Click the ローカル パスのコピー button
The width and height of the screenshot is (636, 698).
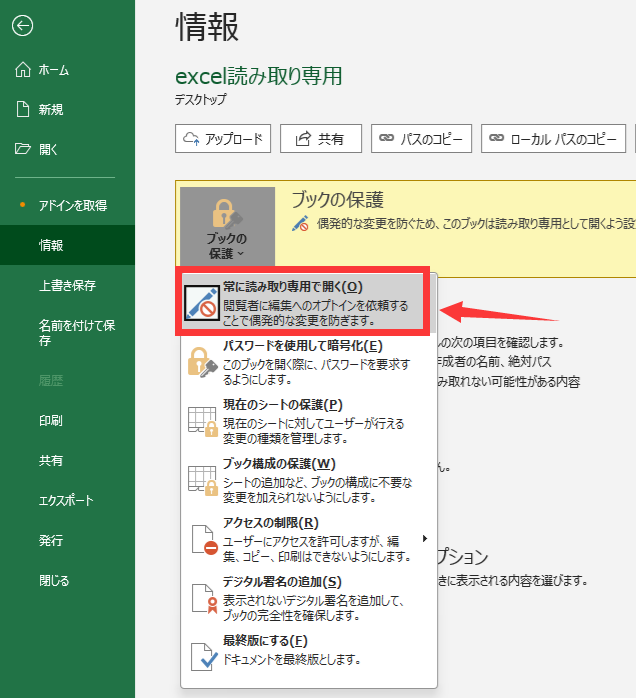[554, 139]
